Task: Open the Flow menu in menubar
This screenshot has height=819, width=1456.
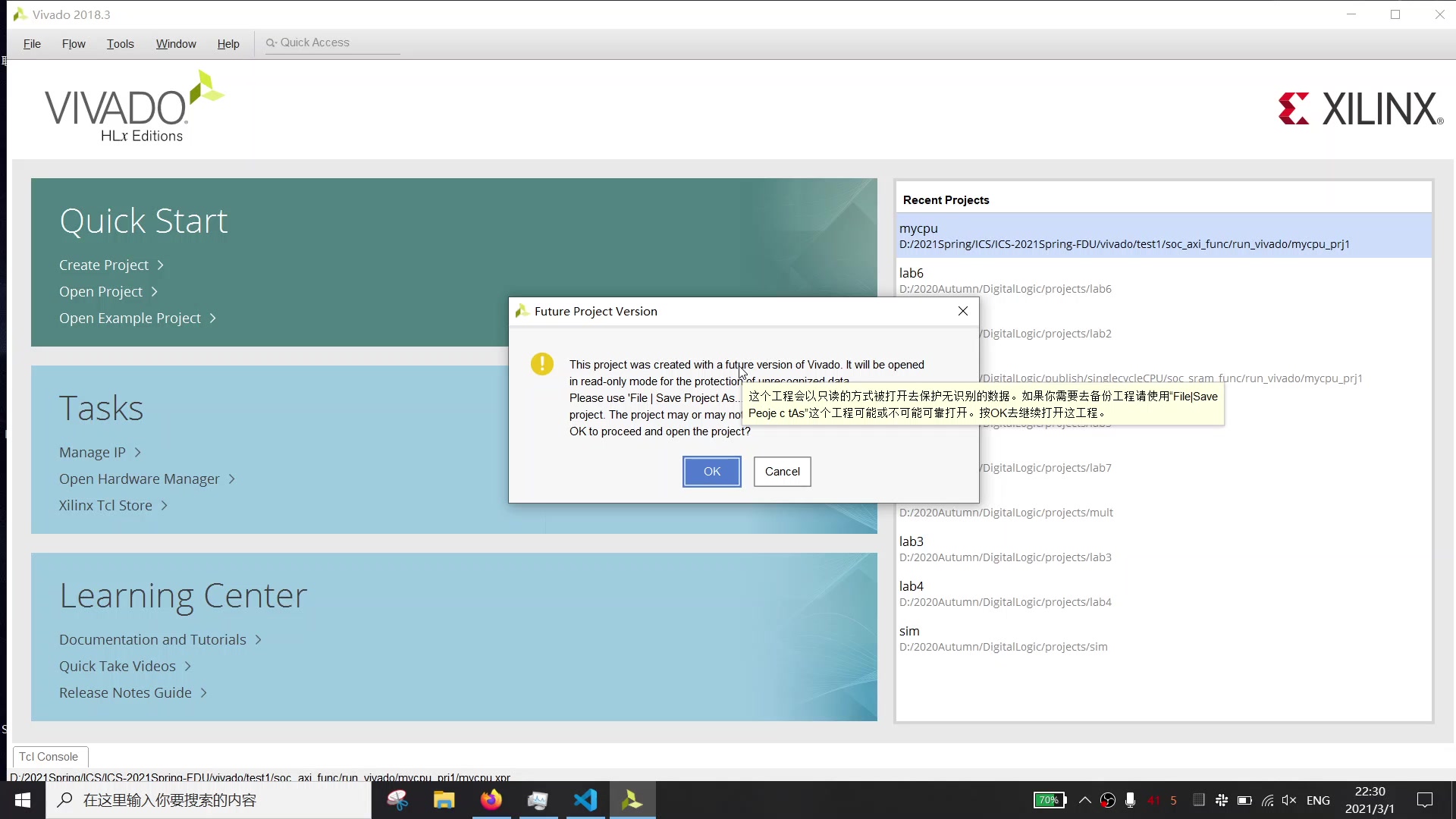Action: click(74, 43)
